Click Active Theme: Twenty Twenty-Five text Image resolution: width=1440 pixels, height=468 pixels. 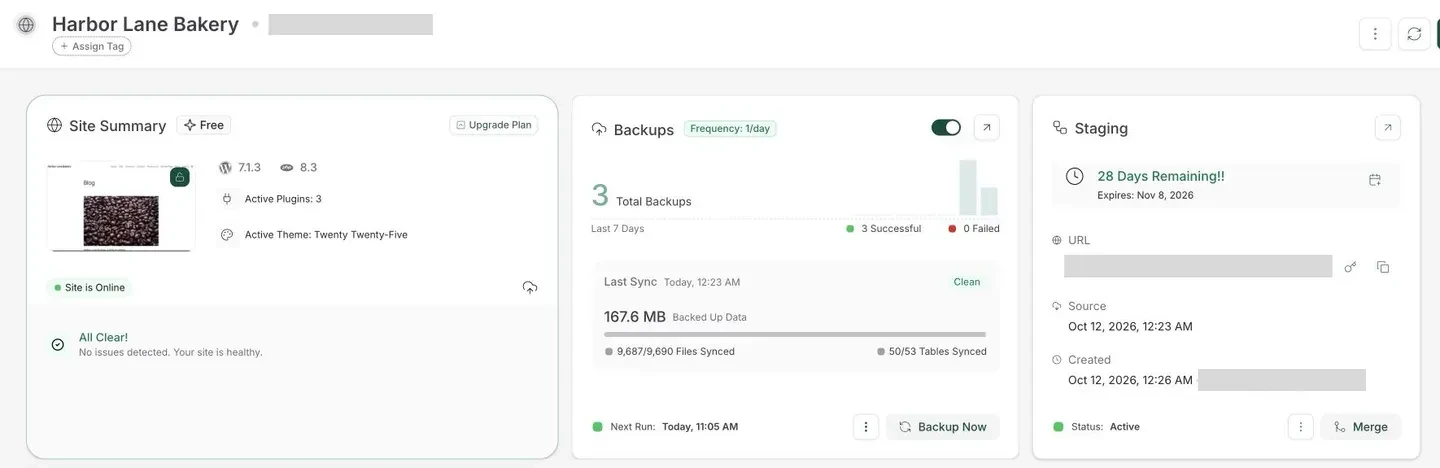[326, 235]
